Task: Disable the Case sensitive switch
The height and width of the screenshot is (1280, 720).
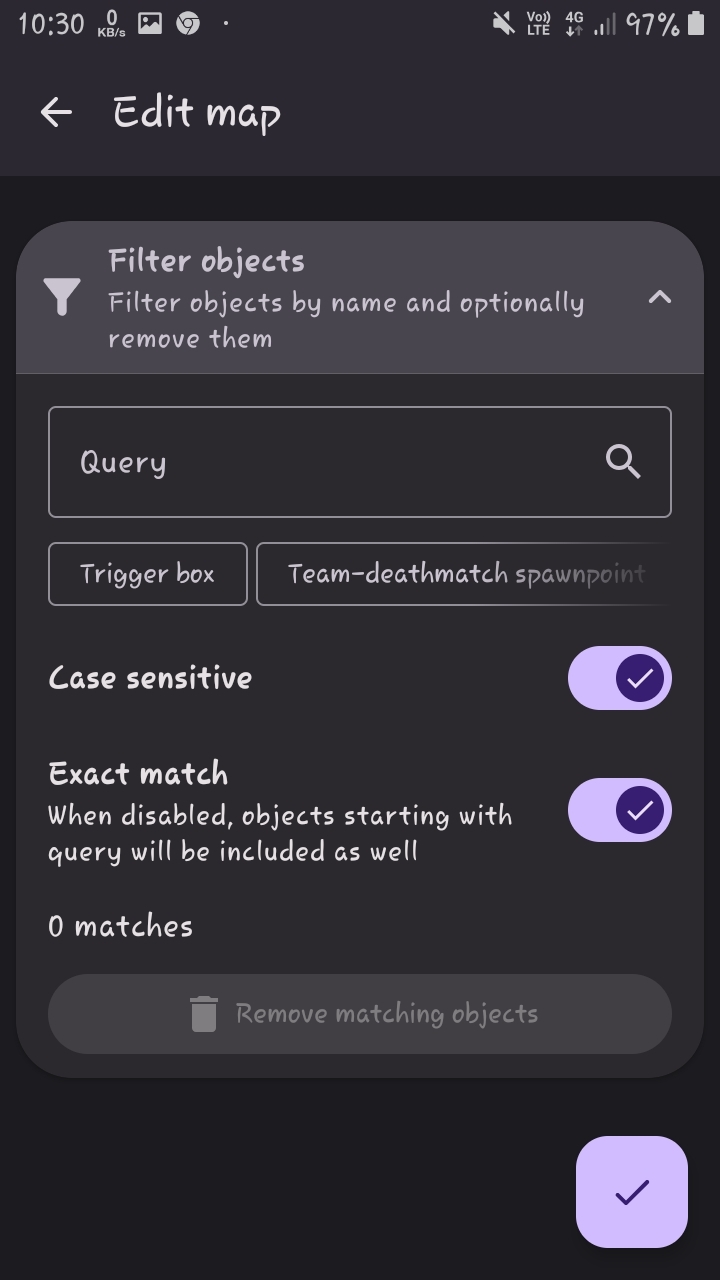Action: tap(620, 678)
